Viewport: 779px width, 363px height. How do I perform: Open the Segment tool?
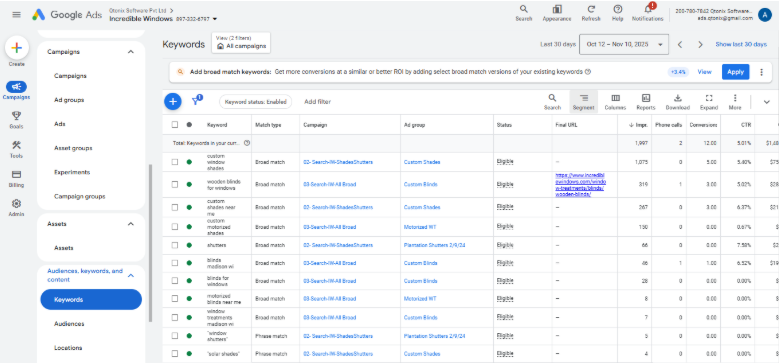[x=583, y=101]
